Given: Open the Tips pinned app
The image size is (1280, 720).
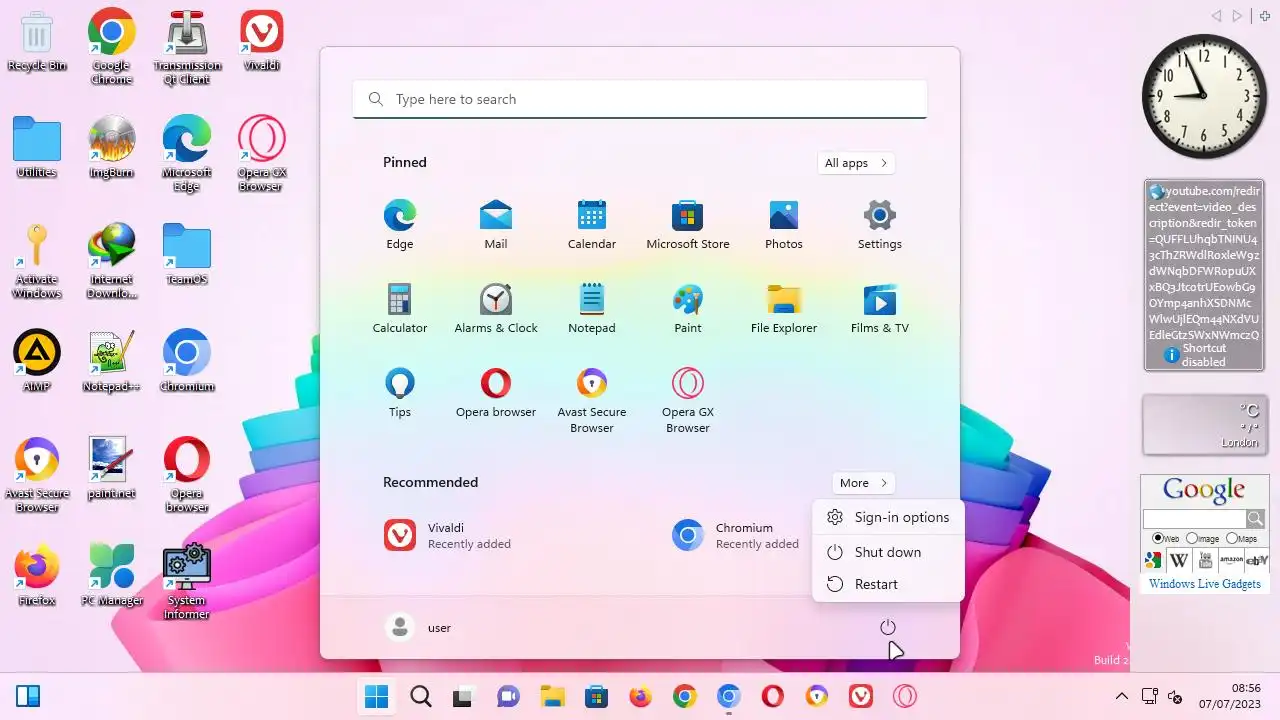Looking at the screenshot, I should (399, 393).
